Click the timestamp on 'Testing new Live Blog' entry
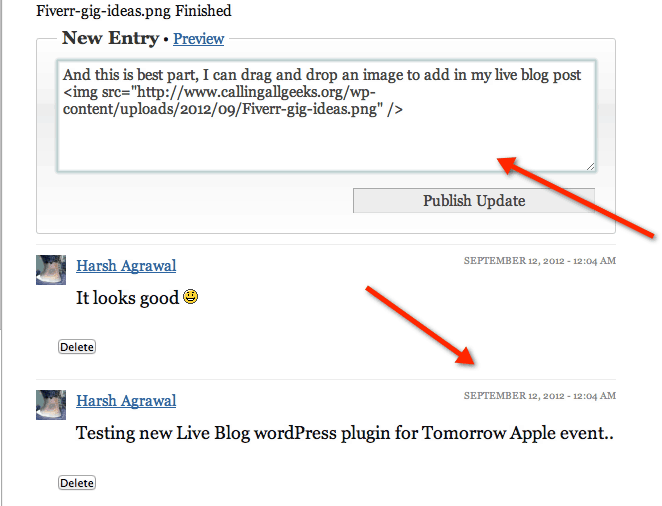The image size is (662, 506). click(540, 396)
